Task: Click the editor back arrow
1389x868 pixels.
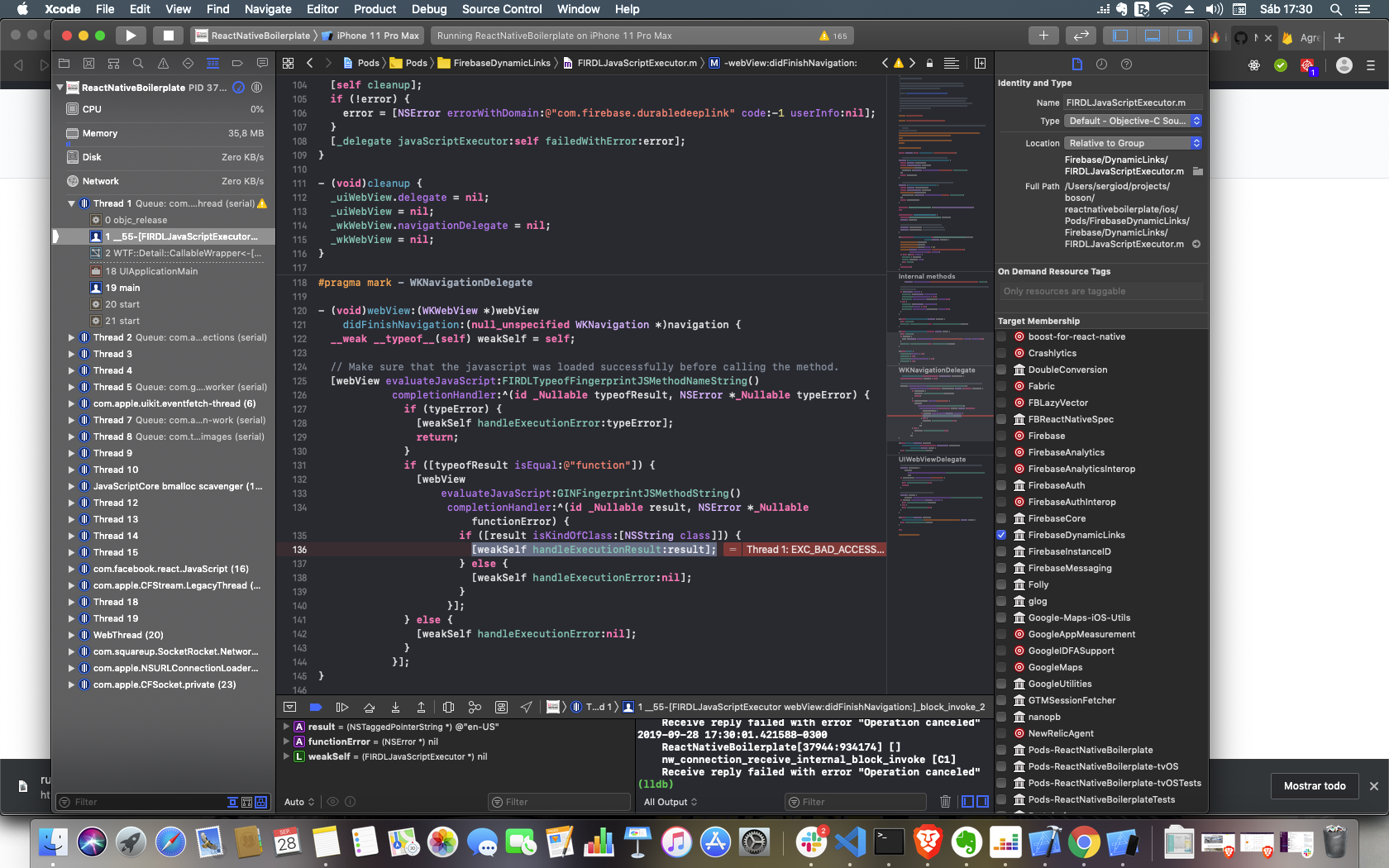Action: pos(310,63)
